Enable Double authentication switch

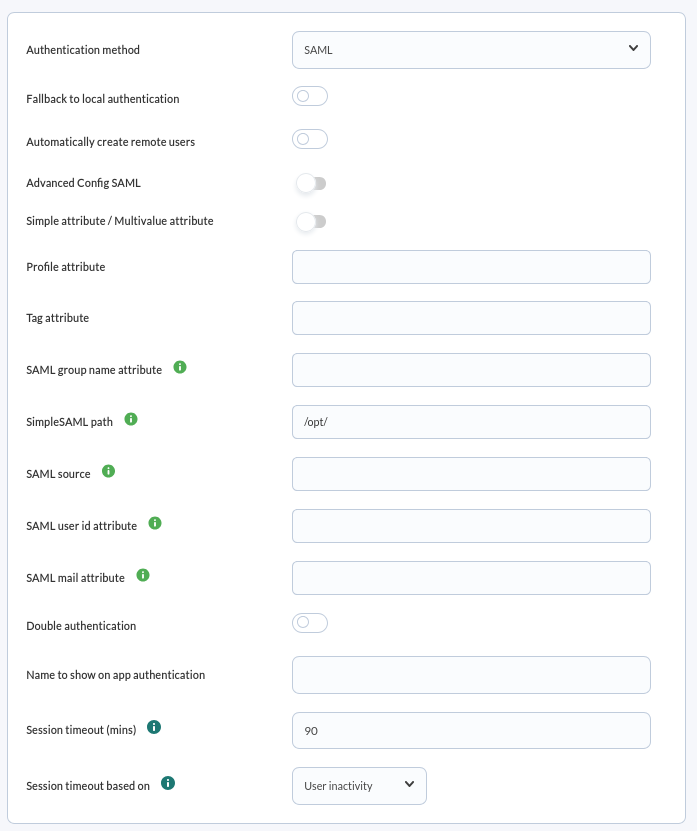(x=310, y=622)
